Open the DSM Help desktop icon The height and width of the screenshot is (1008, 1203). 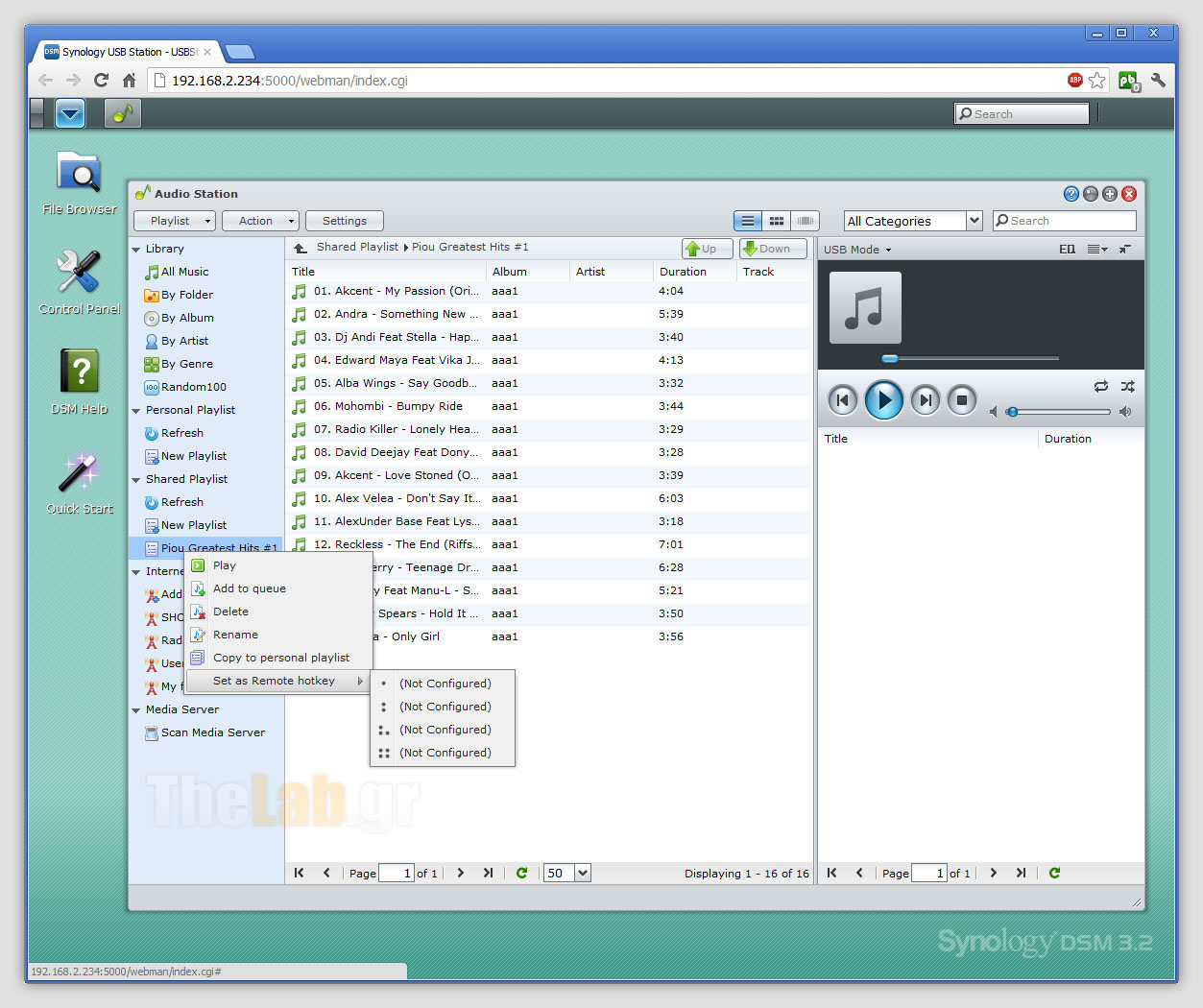tap(79, 381)
